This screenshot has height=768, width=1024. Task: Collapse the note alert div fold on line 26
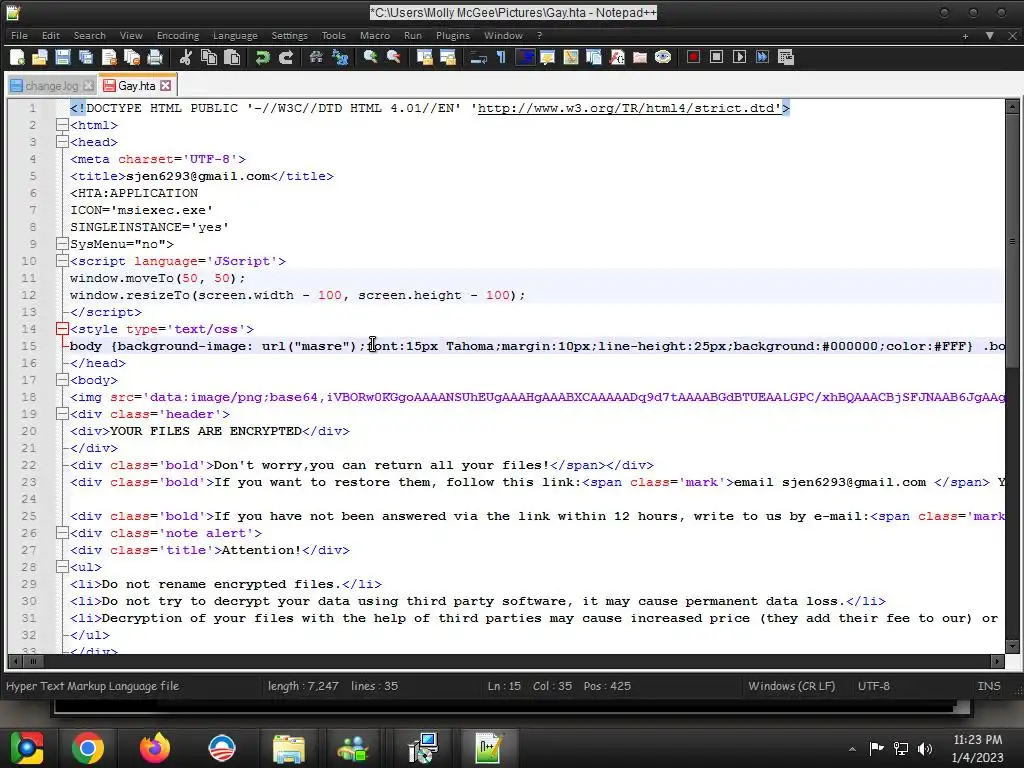pyautogui.click(x=62, y=532)
